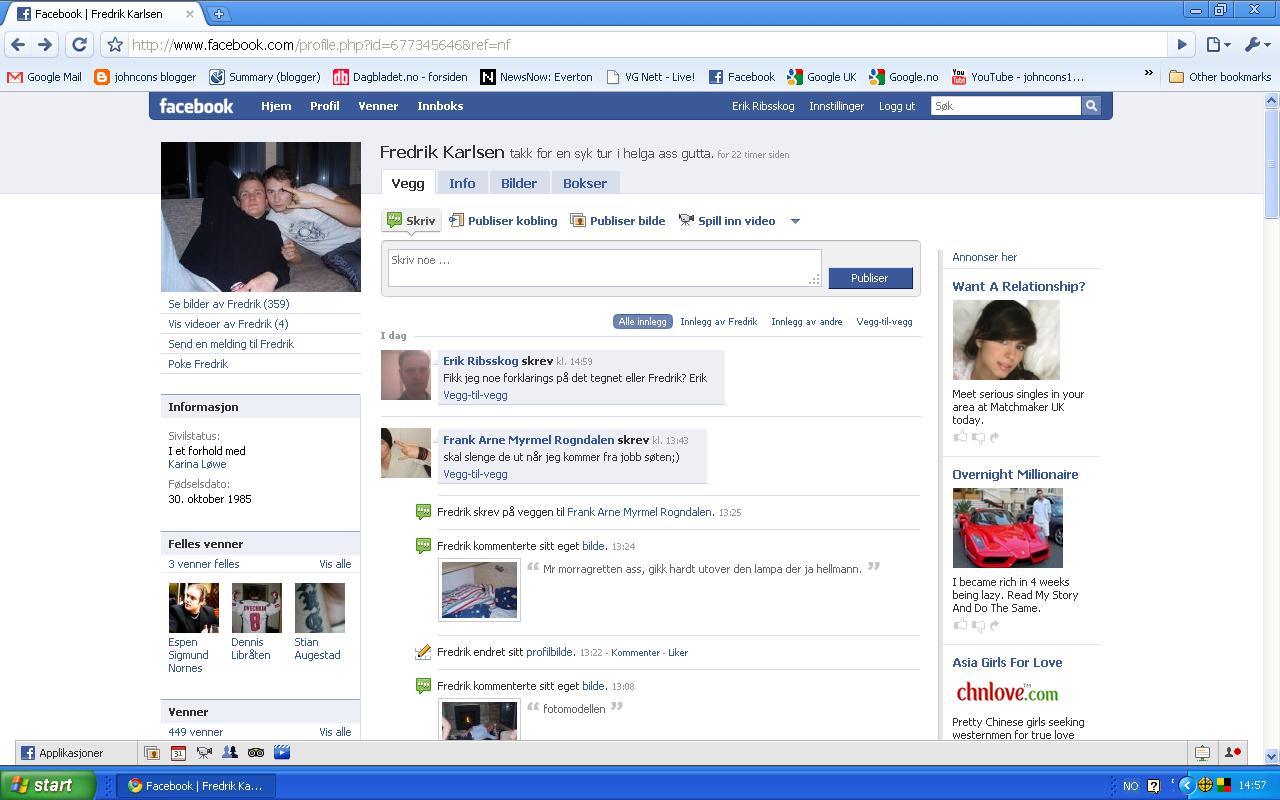Click the Facebook logo in the header
Image resolution: width=1280 pixels, height=800 pixels.
[196, 106]
